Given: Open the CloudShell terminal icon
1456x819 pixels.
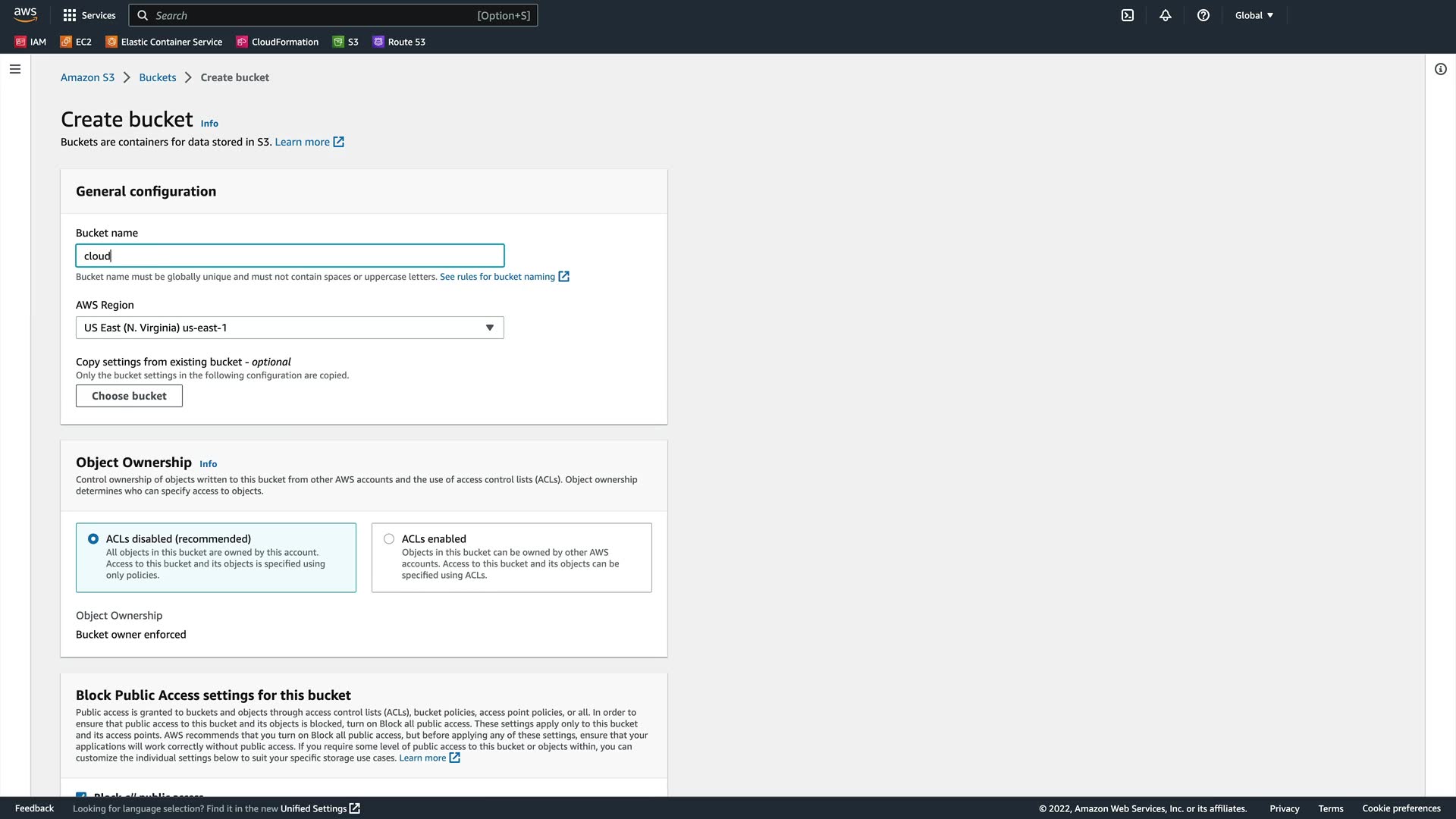Looking at the screenshot, I should [x=1128, y=15].
